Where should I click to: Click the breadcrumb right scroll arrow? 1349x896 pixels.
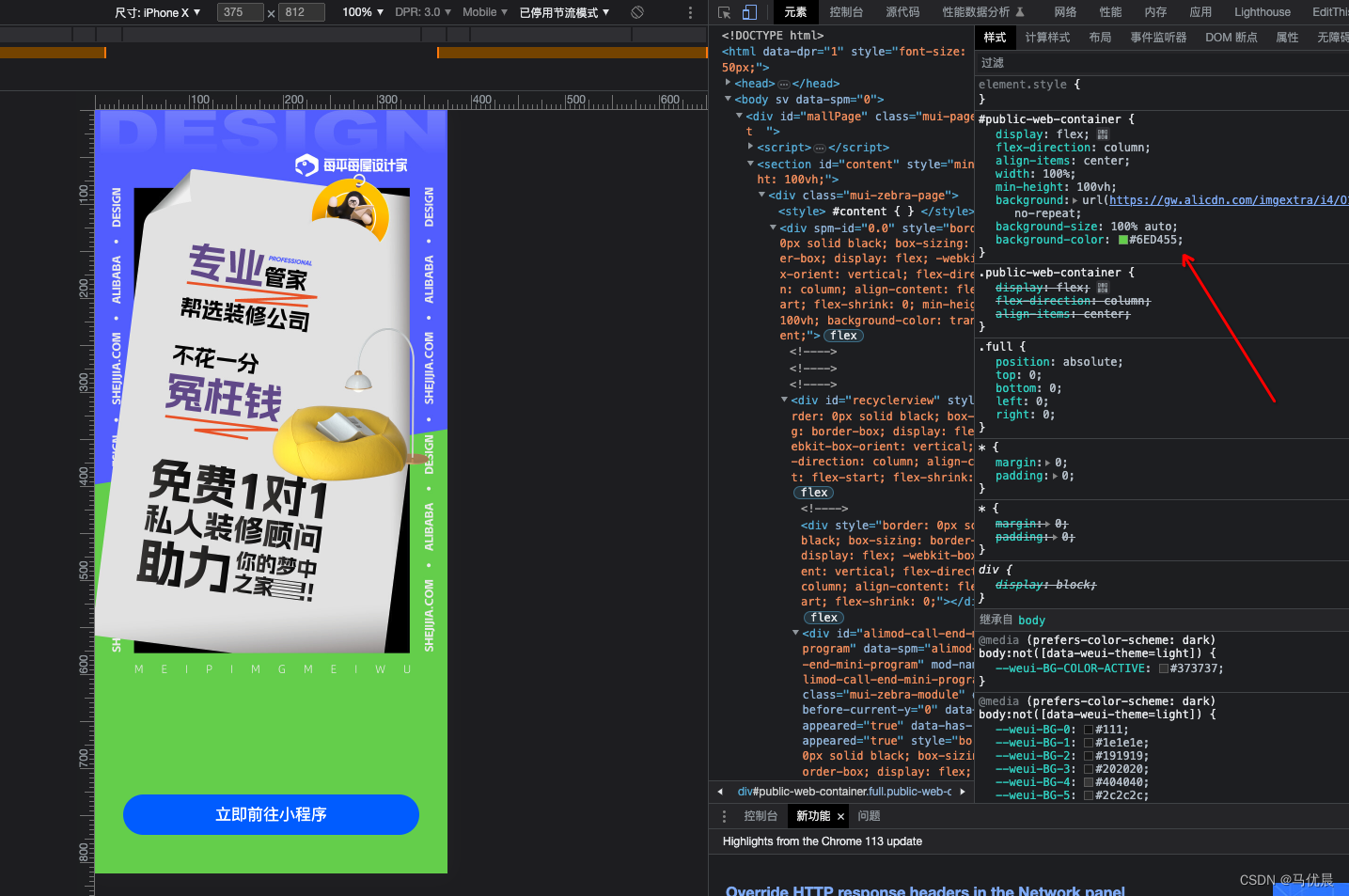coord(963,792)
